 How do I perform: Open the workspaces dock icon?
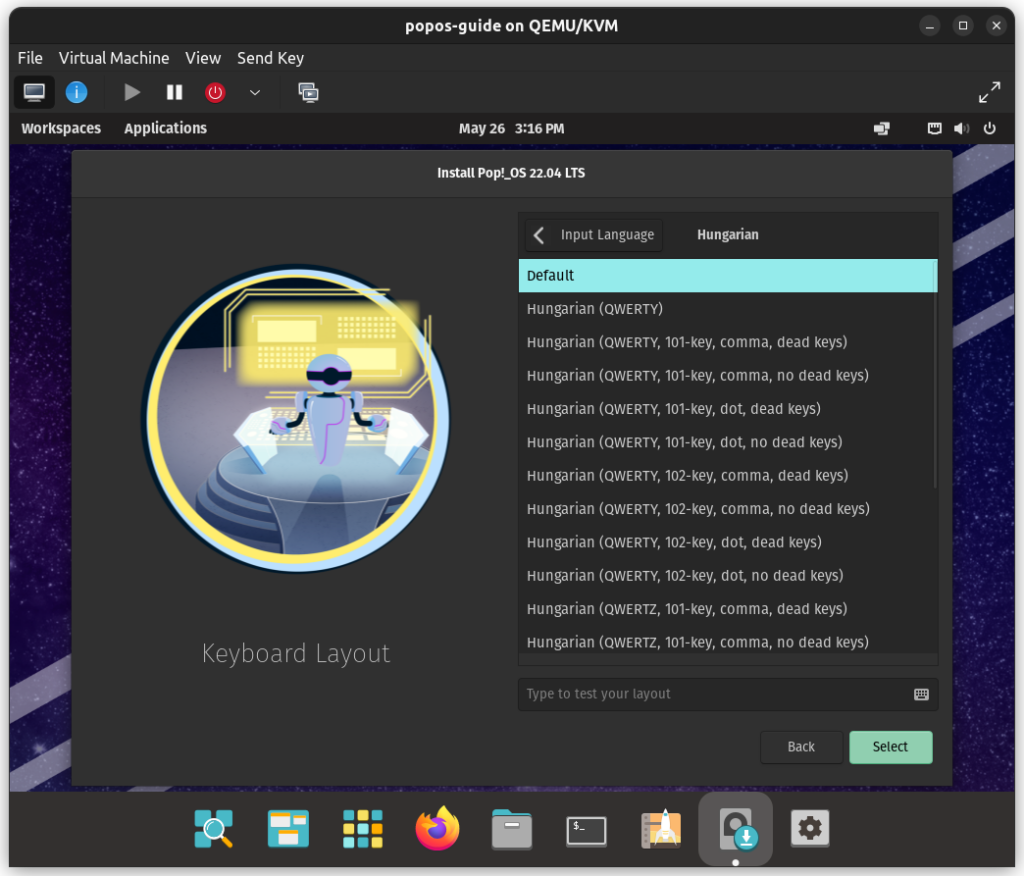(x=288, y=828)
